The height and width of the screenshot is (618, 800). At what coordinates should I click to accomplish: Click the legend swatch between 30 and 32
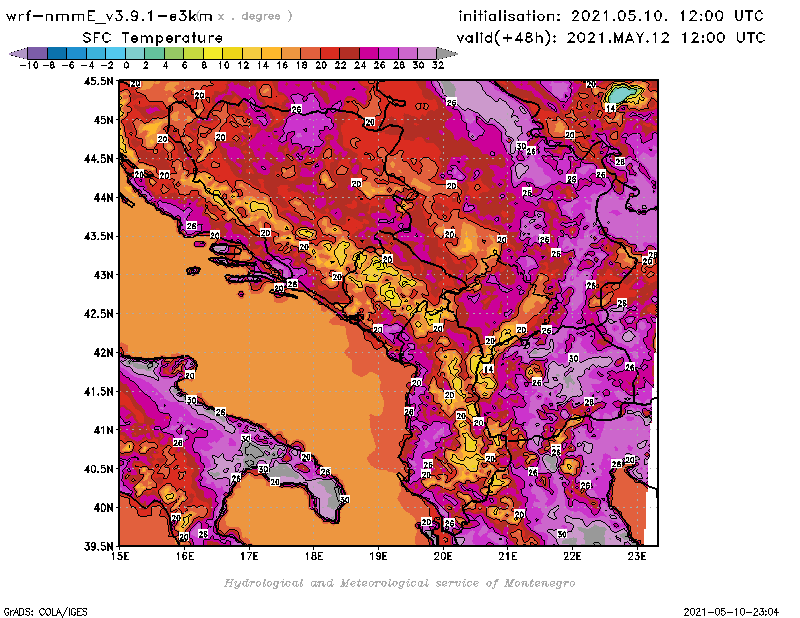(427, 53)
